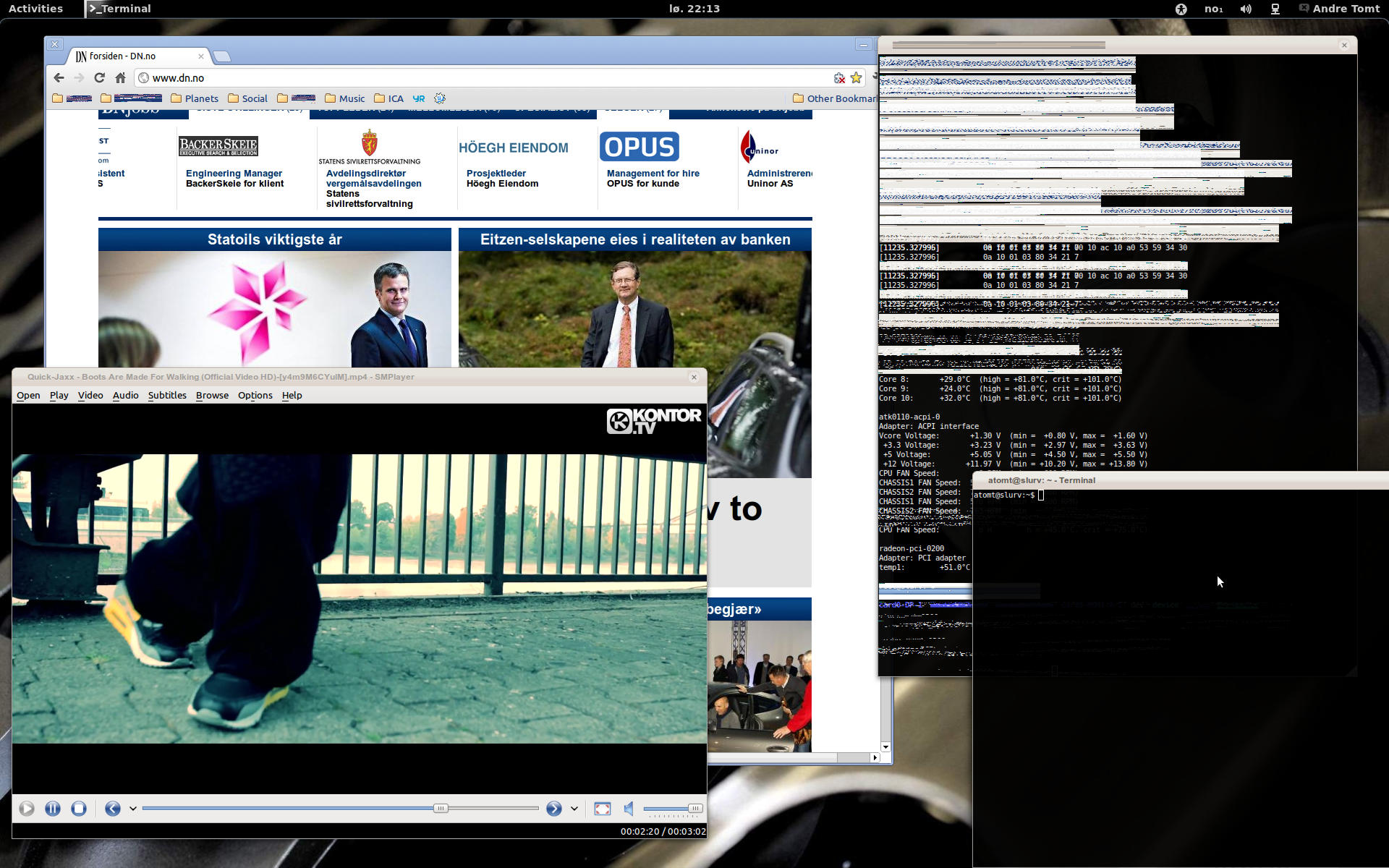Screen dimensions: 1389x868
Task: Toggle fullscreen mode in SMPlayer
Action: pos(602,809)
